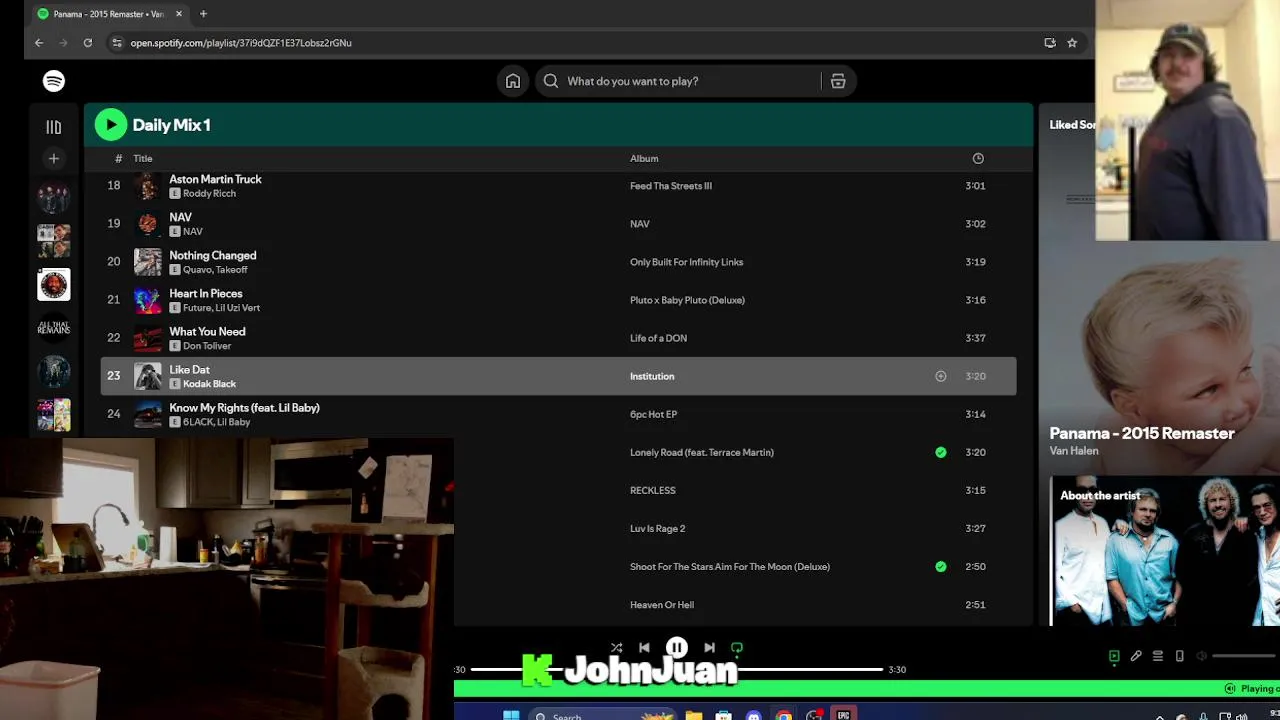This screenshot has width=1280, height=720.
Task: Go back in browser
Action: [39, 43]
